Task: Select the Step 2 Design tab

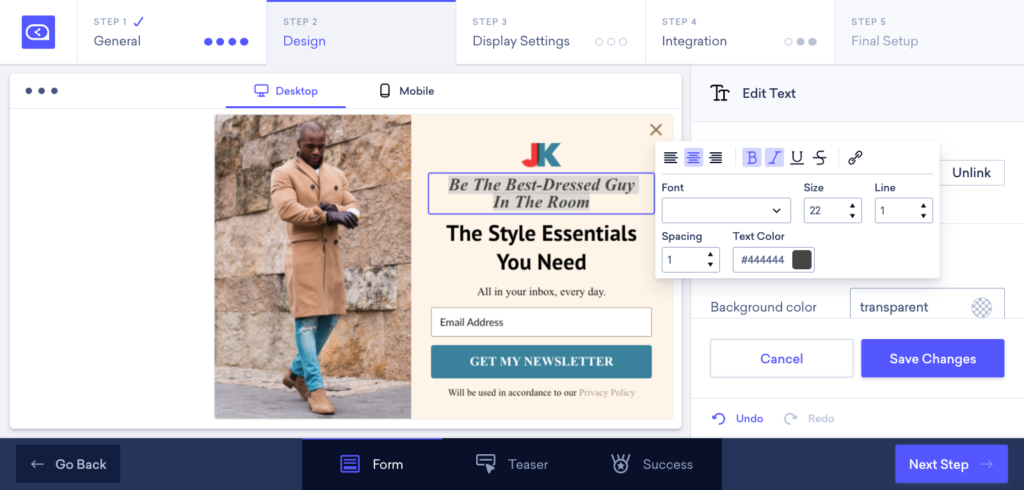Action: 361,32
